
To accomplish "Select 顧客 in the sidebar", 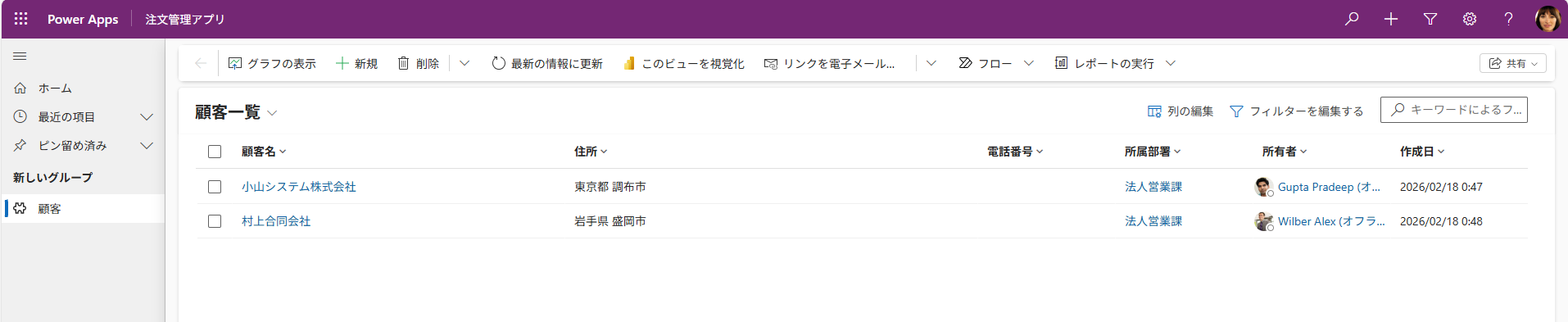I will 83,208.
